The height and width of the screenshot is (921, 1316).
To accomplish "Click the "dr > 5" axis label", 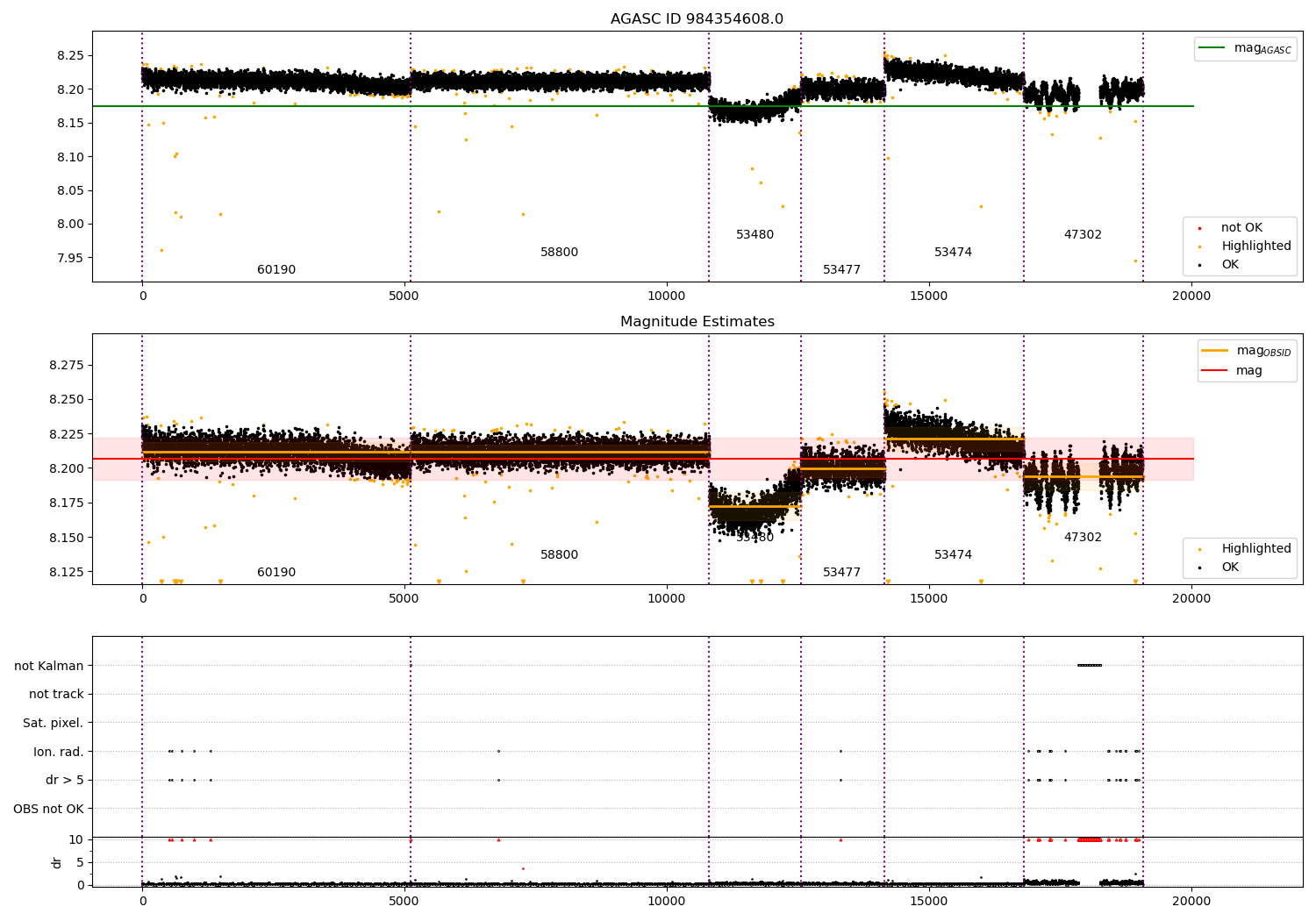I will (65, 780).
